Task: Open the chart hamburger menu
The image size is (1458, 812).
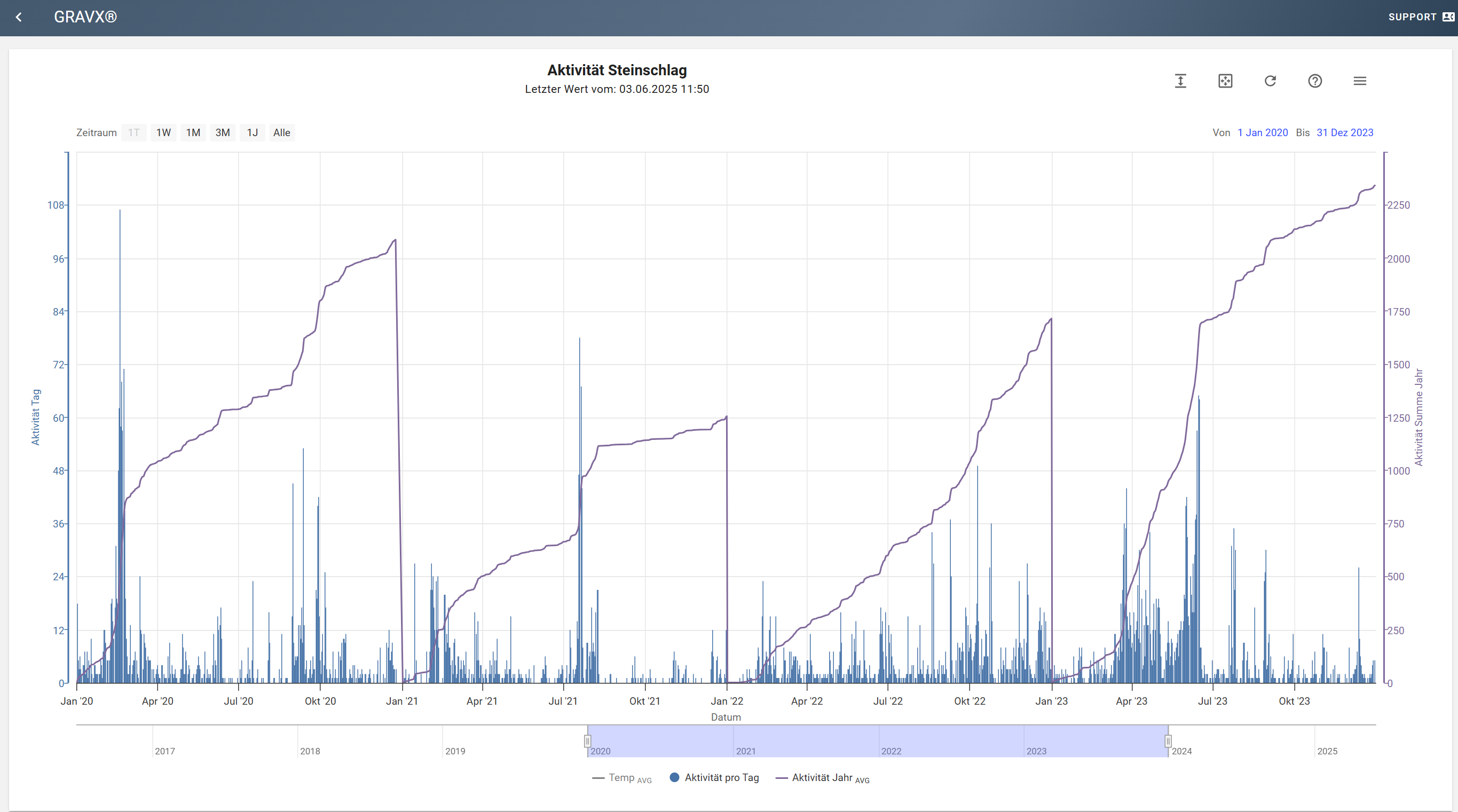Action: [1360, 81]
